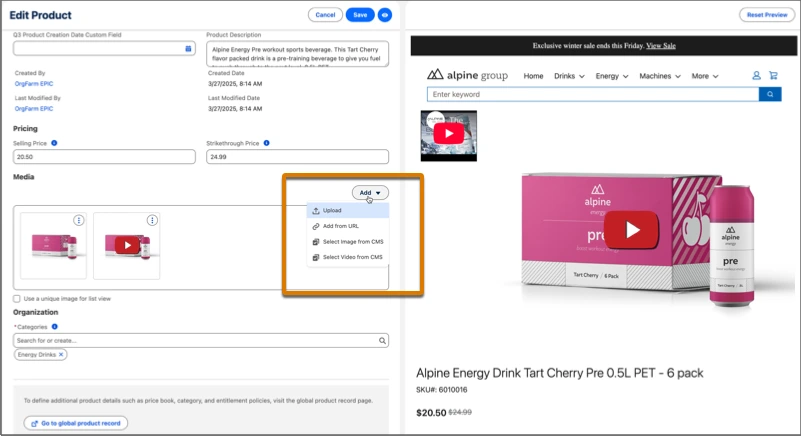Viewport: 801px width, 436px height.
Task: Expand the Energy menu in preview
Action: pyautogui.click(x=611, y=76)
